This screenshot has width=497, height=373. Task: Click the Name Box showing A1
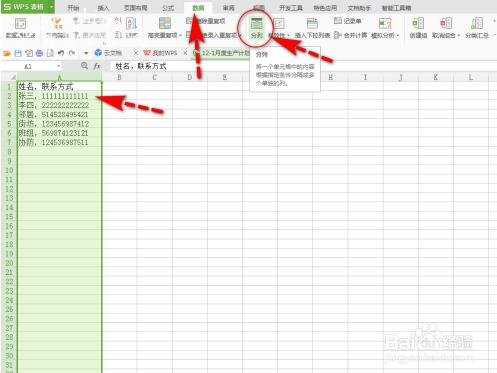click(28, 66)
